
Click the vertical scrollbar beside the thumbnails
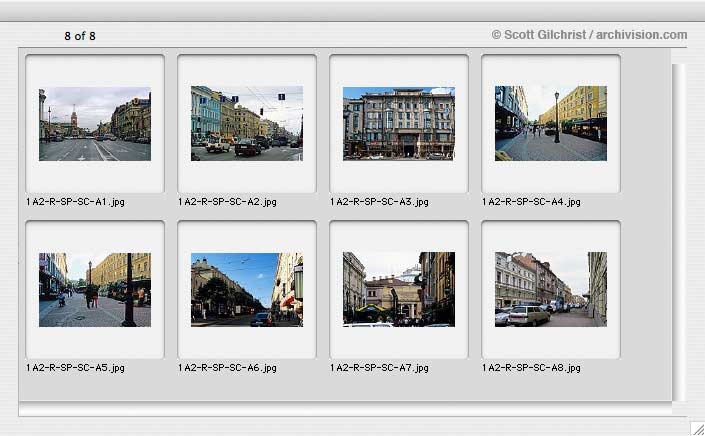[x=679, y=232]
